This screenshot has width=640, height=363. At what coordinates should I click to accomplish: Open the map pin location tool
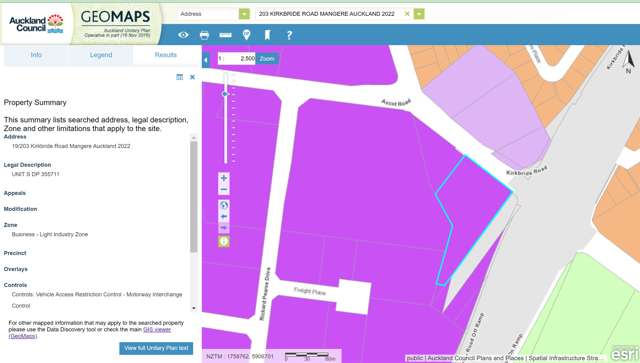[247, 35]
